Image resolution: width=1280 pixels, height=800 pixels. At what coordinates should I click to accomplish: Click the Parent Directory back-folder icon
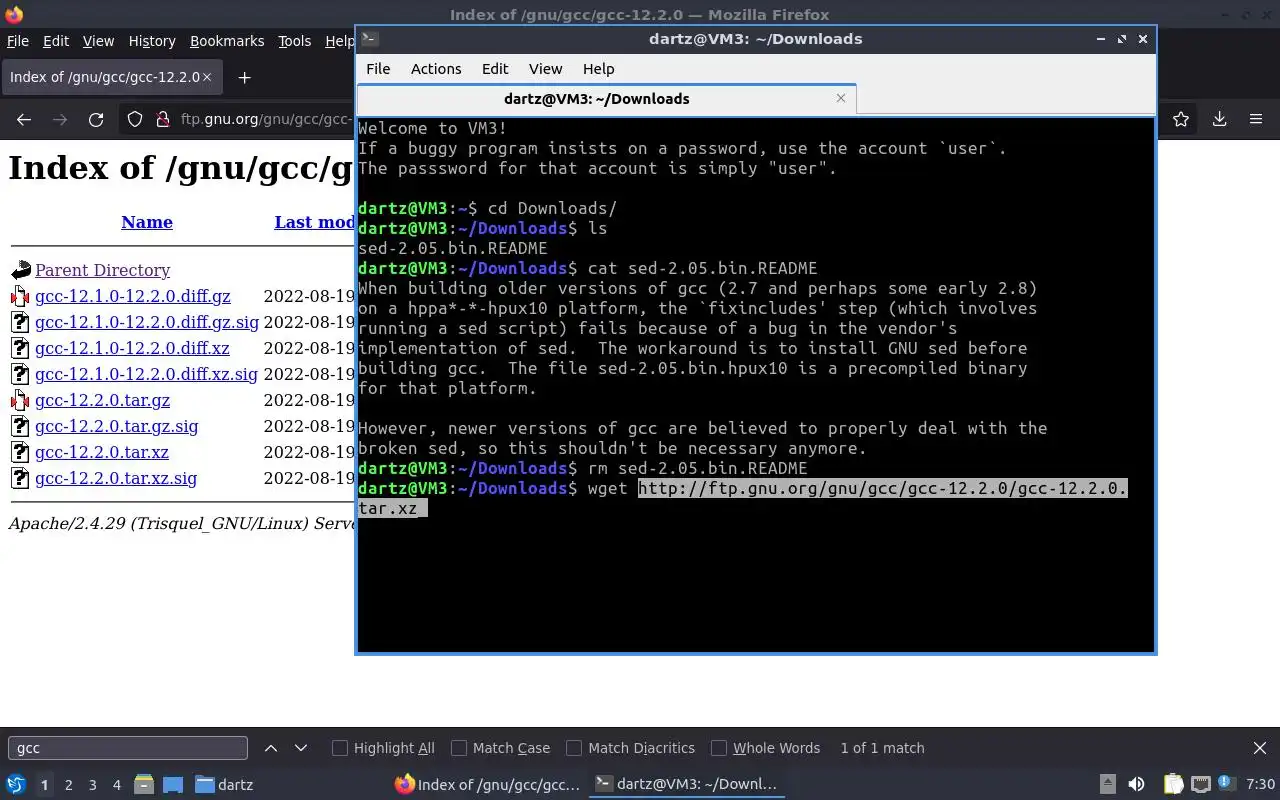[x=21, y=270]
